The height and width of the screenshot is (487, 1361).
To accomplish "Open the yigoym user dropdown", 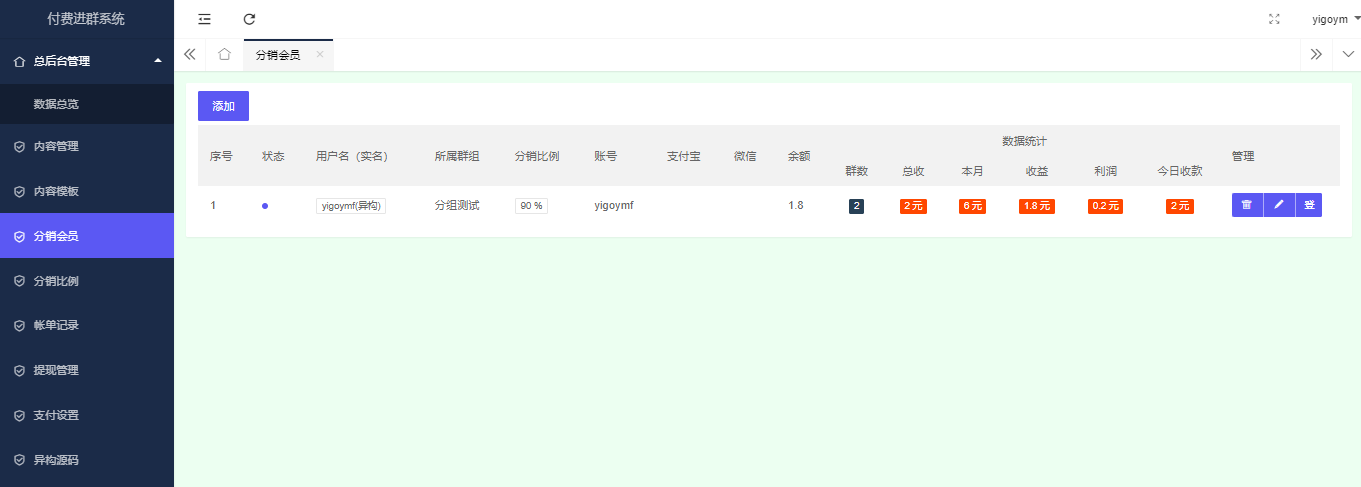I will coord(1336,19).
